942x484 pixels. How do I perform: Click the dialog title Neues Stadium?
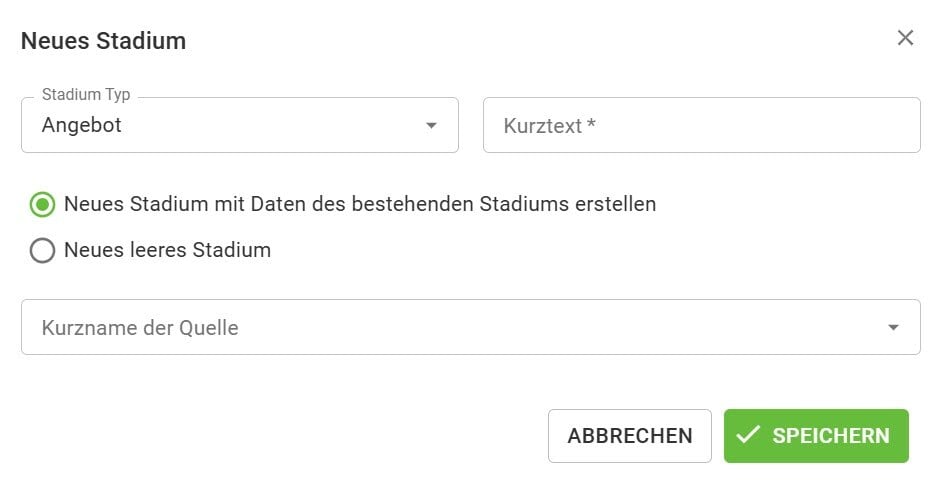point(103,41)
